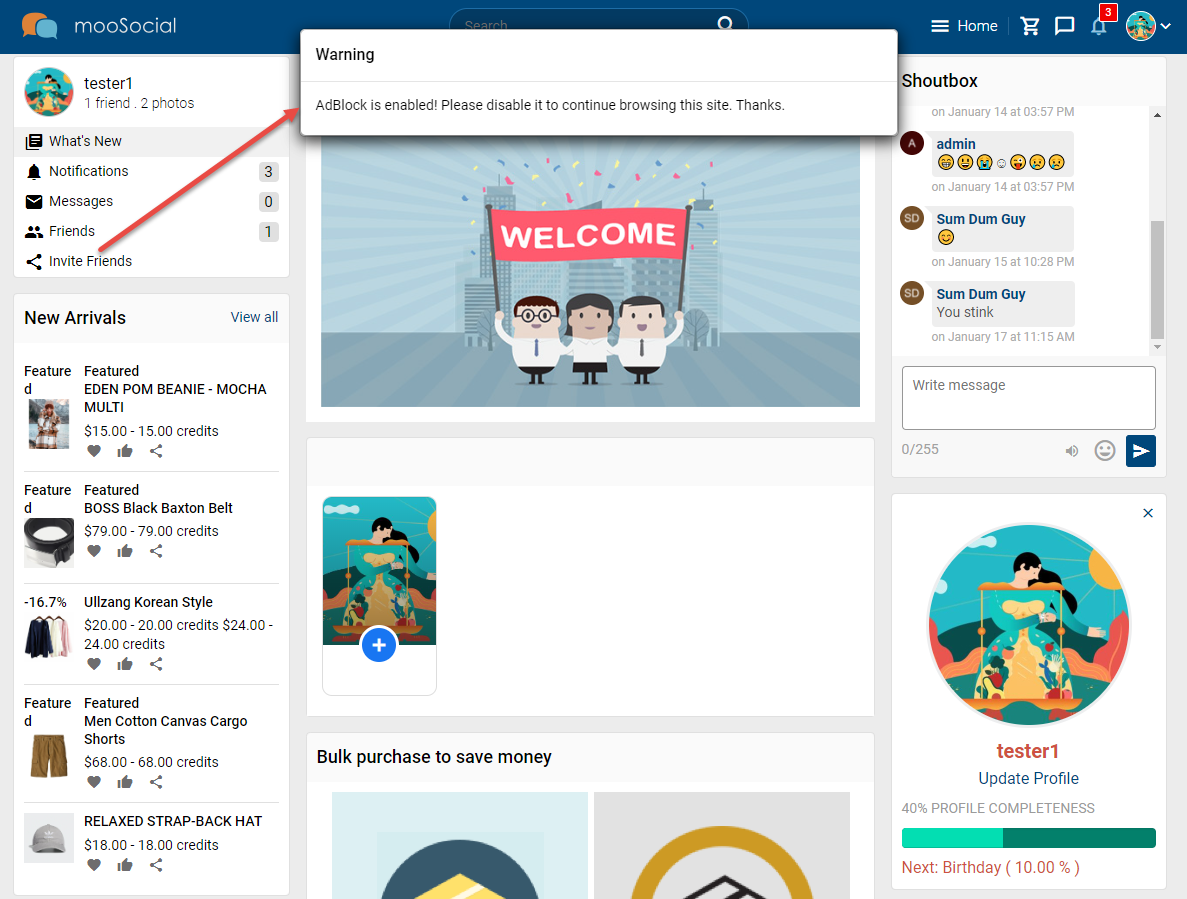This screenshot has width=1187, height=899.
Task: Send the shoutbox message
Action: pos(1140,451)
